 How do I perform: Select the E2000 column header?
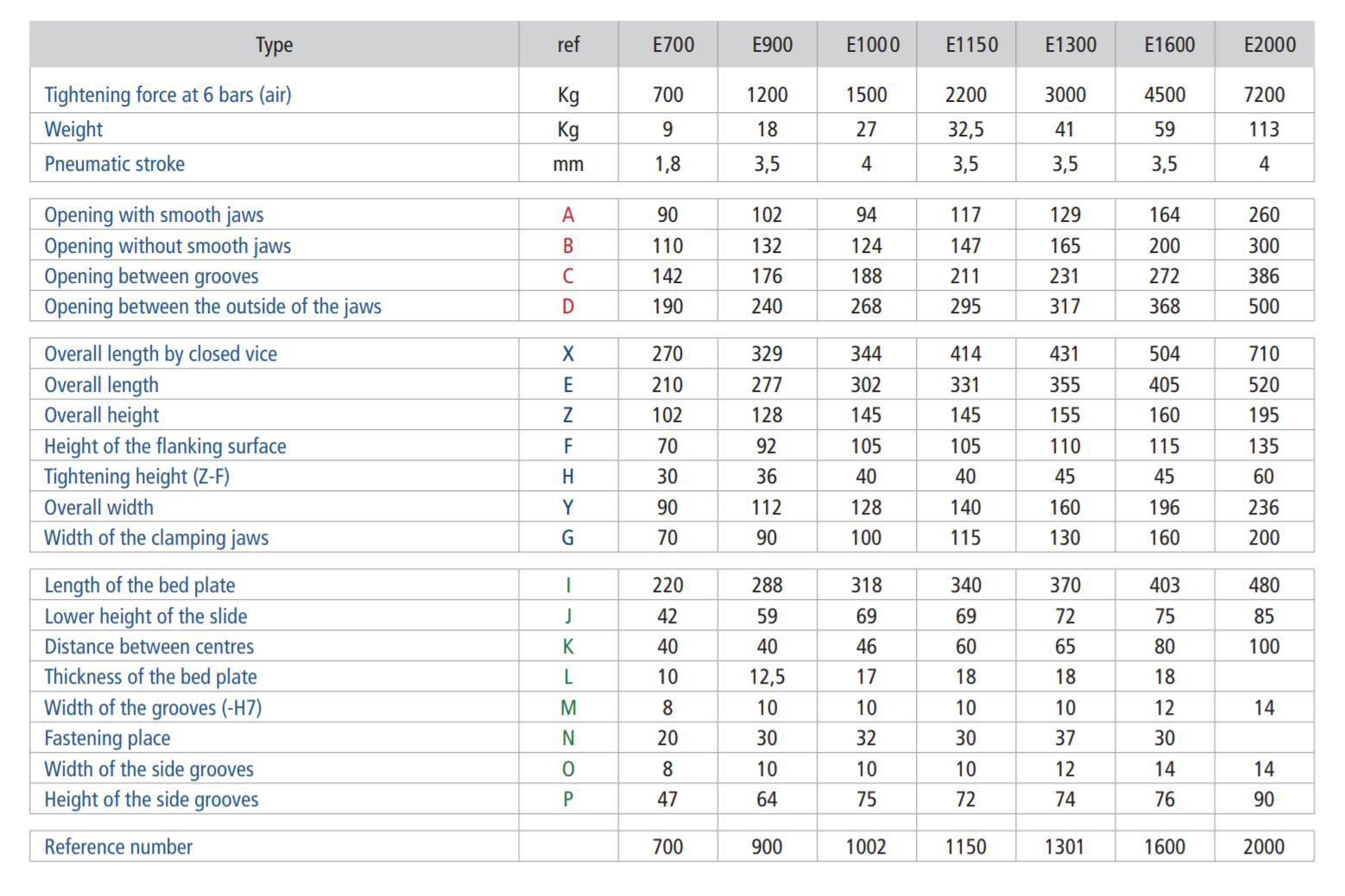click(1269, 45)
